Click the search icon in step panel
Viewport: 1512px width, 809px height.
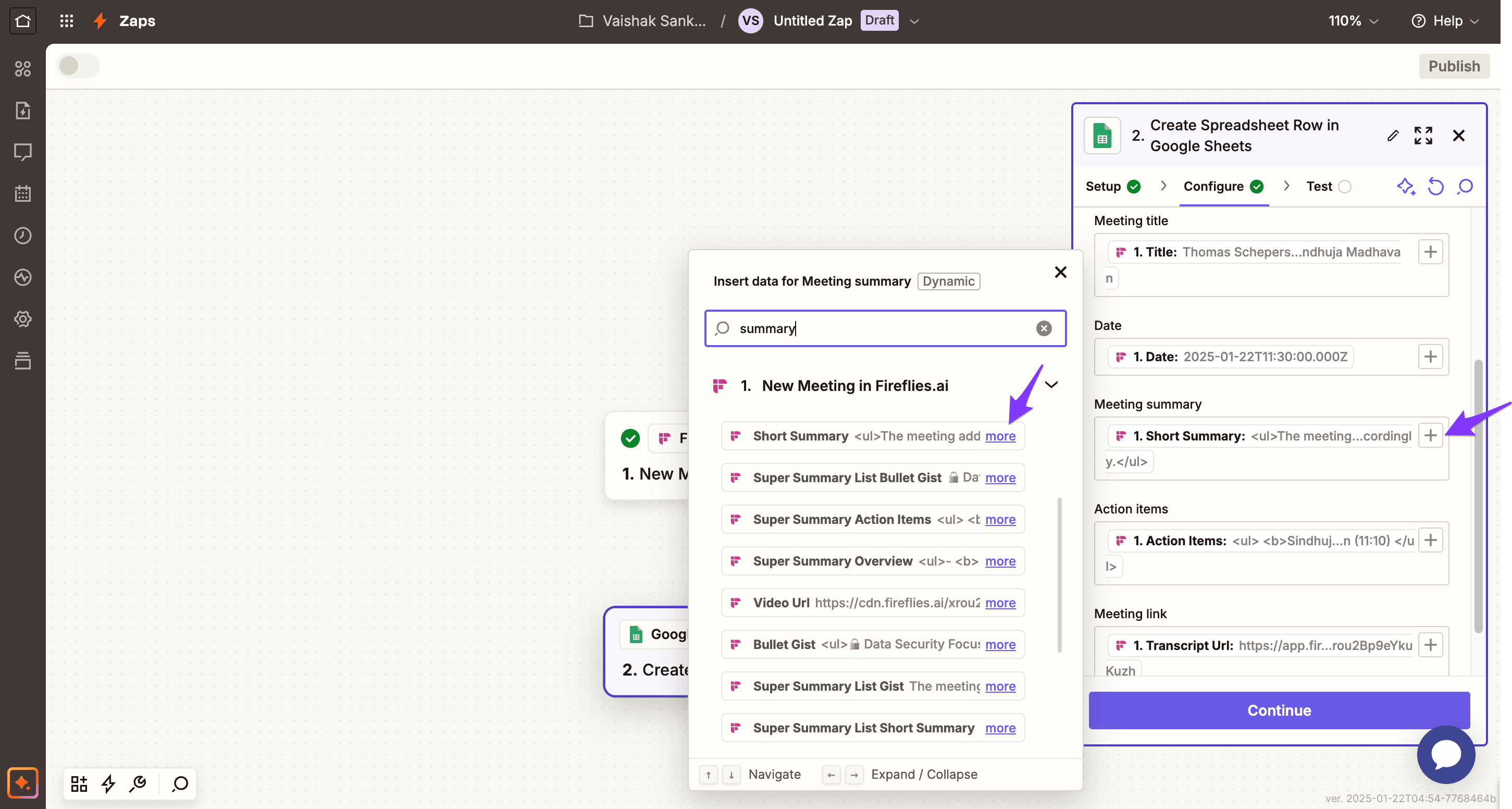tap(1465, 187)
